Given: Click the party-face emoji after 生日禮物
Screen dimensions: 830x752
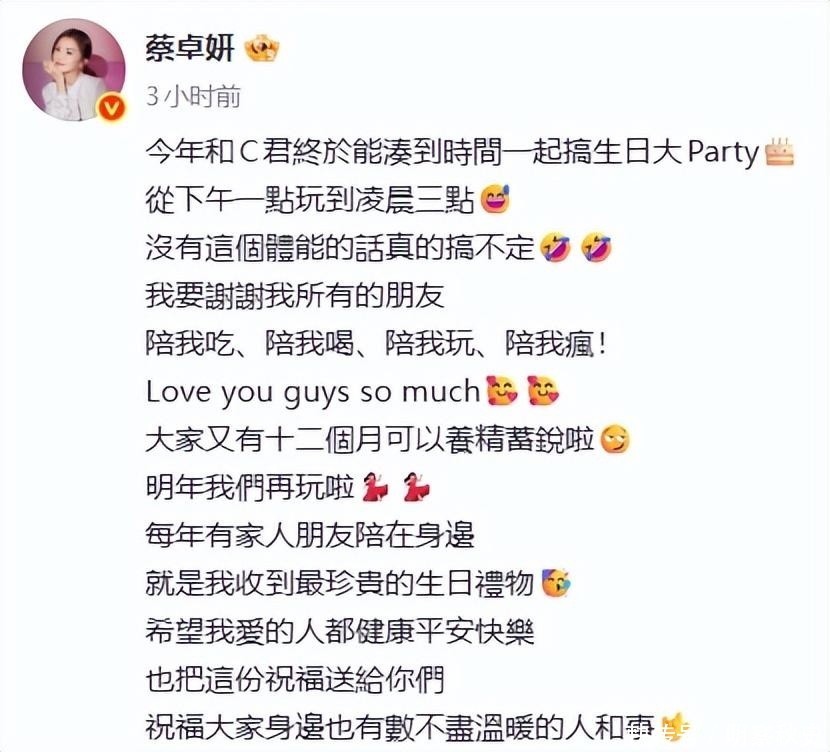Looking at the screenshot, I should (555, 583).
